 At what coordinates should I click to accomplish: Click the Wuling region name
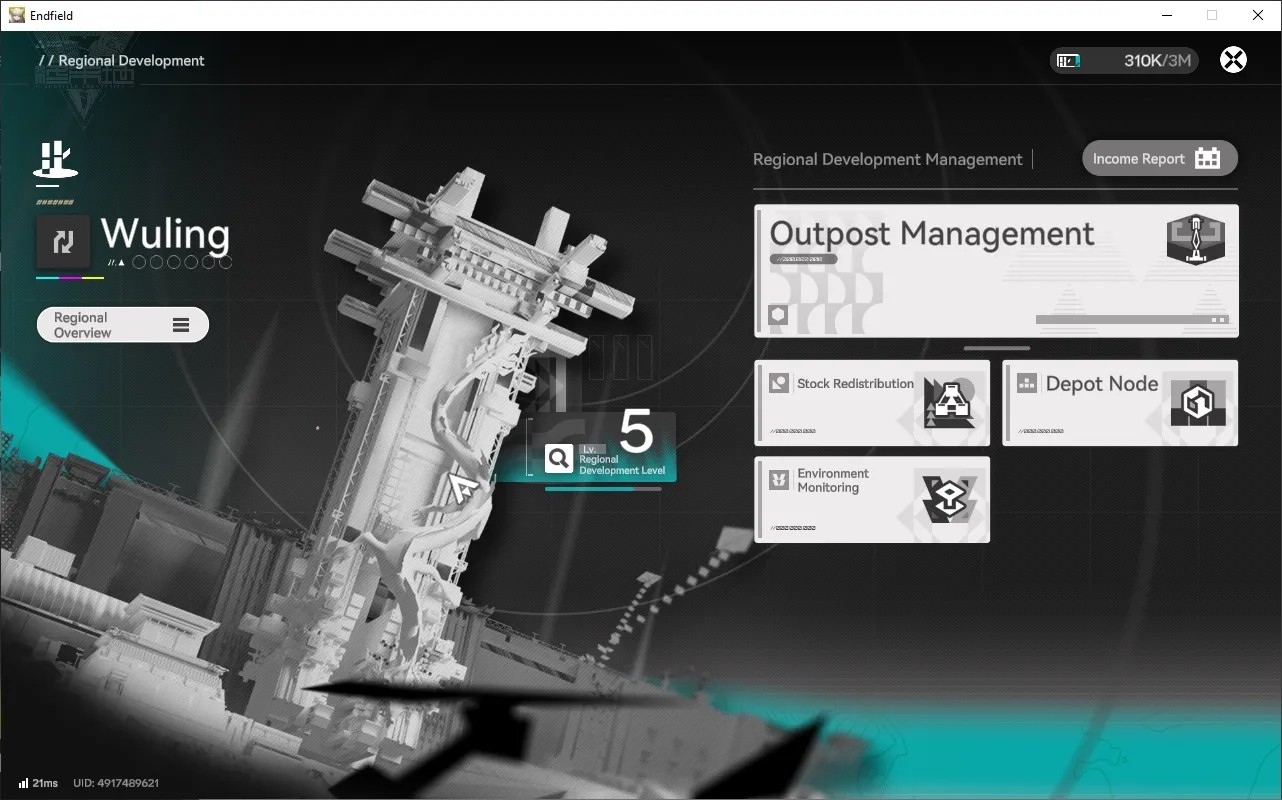coord(165,235)
